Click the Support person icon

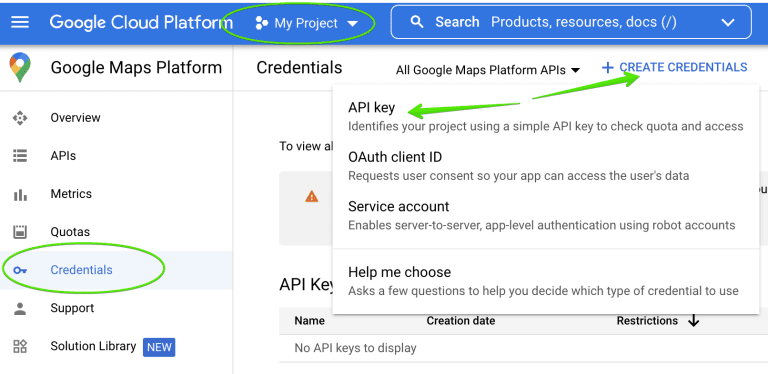click(20, 308)
